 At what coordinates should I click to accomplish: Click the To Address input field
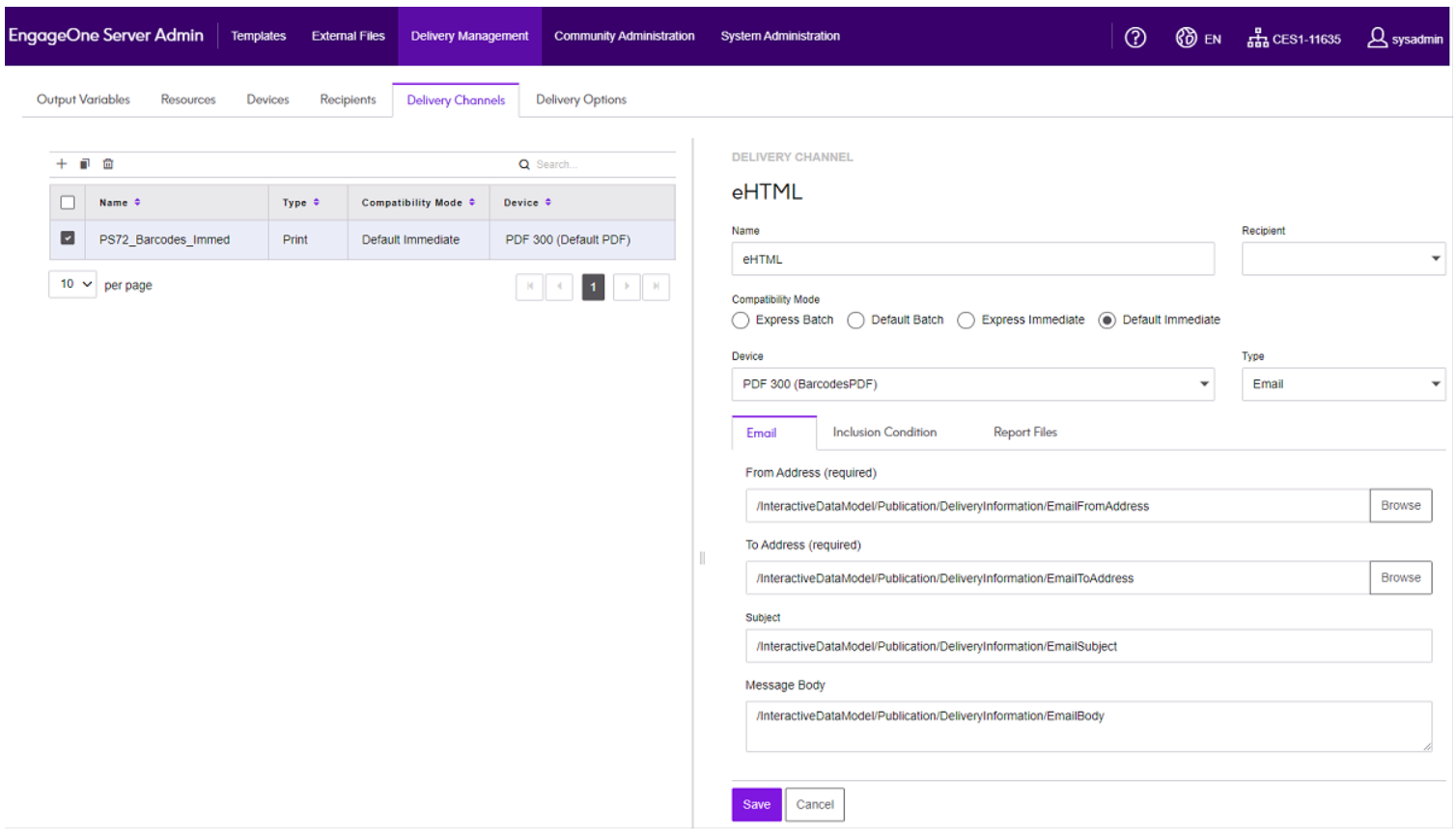pos(1057,578)
